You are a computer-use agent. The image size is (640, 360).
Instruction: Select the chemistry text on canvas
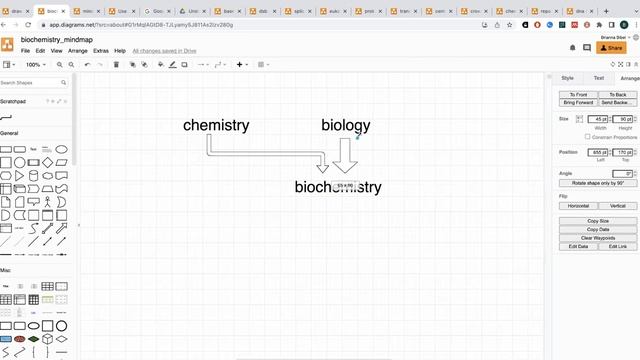[x=216, y=125]
